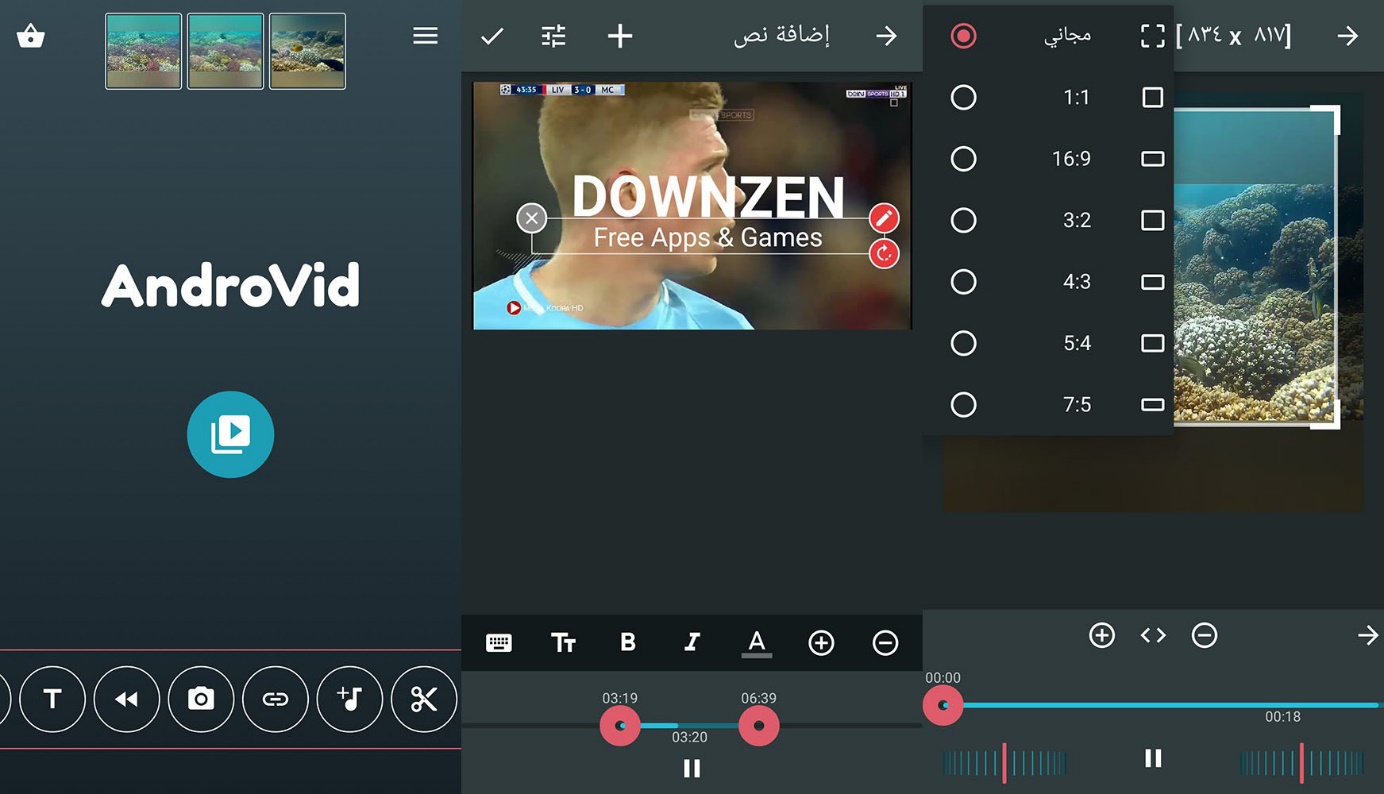Image resolution: width=1384 pixels, height=794 pixels.
Task: Toggle italic text formatting
Action: tap(691, 642)
